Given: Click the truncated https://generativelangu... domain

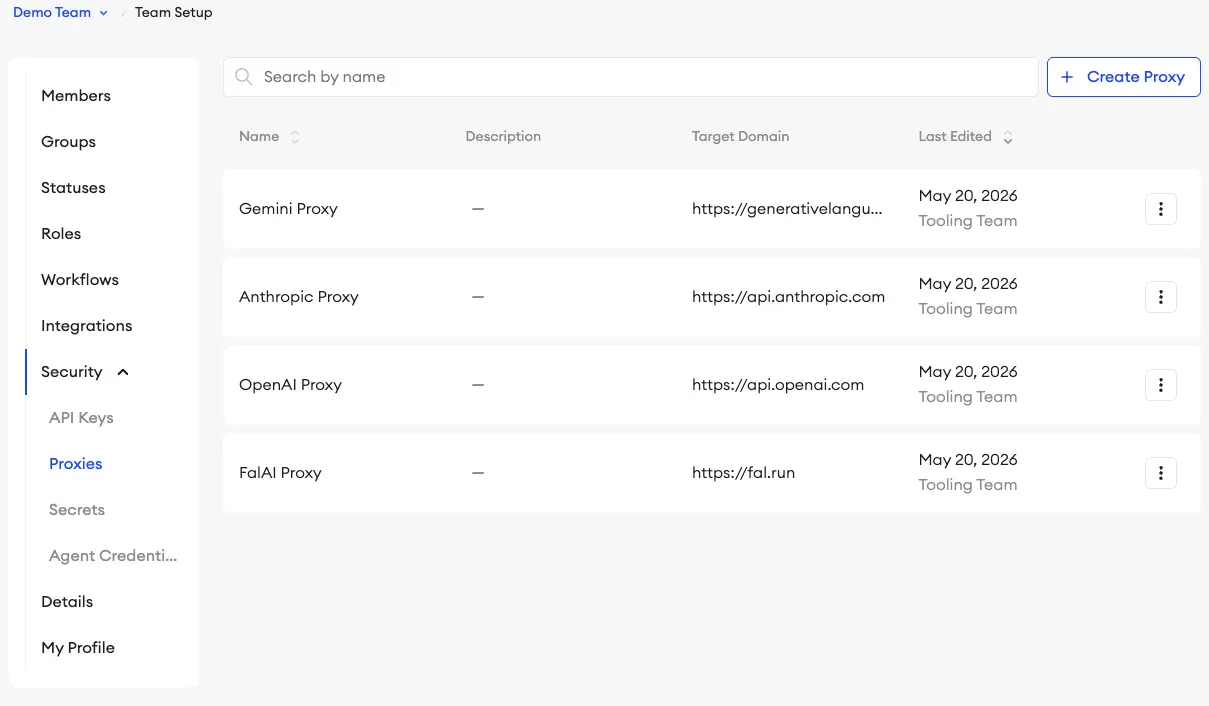Looking at the screenshot, I should point(788,209).
